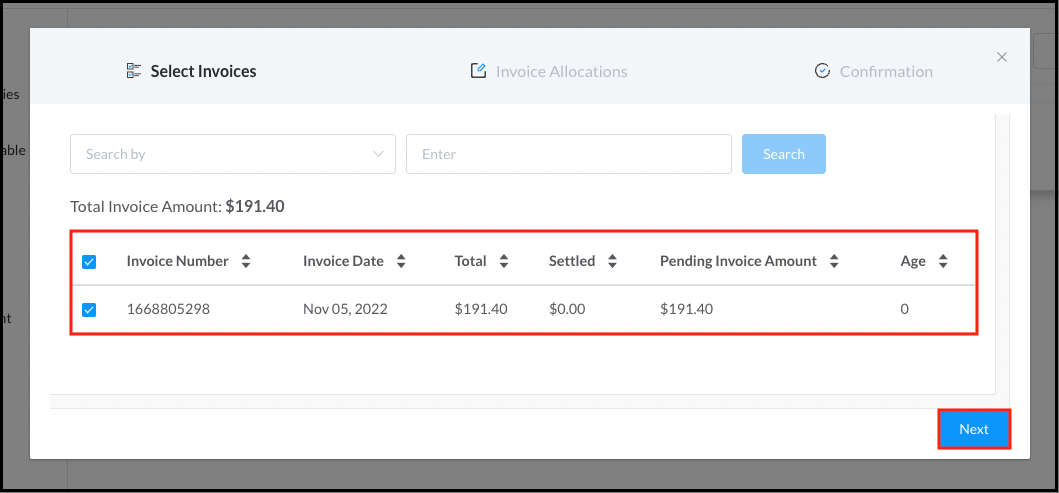Sort by Settled column arrows
The width and height of the screenshot is (1059, 493).
[612, 261]
